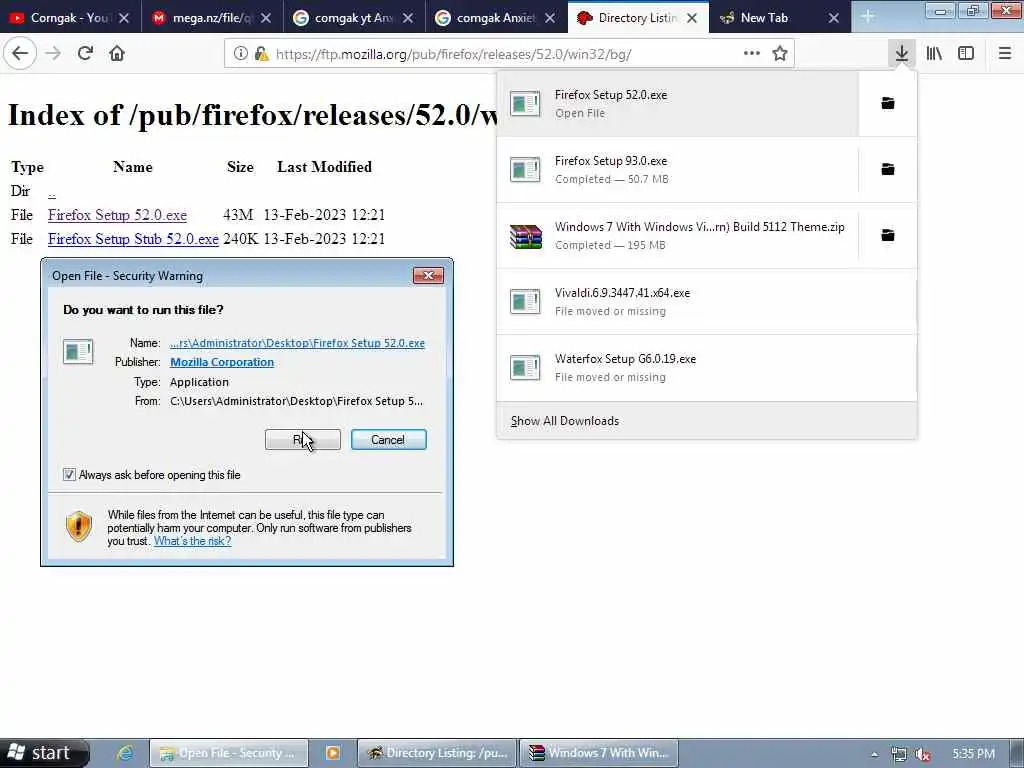1024x768 pixels.
Task: Show site information icon in address bar
Action: pos(240,54)
